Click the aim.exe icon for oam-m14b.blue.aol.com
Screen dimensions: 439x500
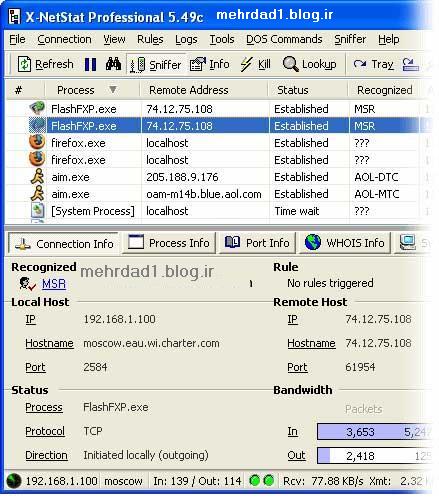click(x=37, y=193)
